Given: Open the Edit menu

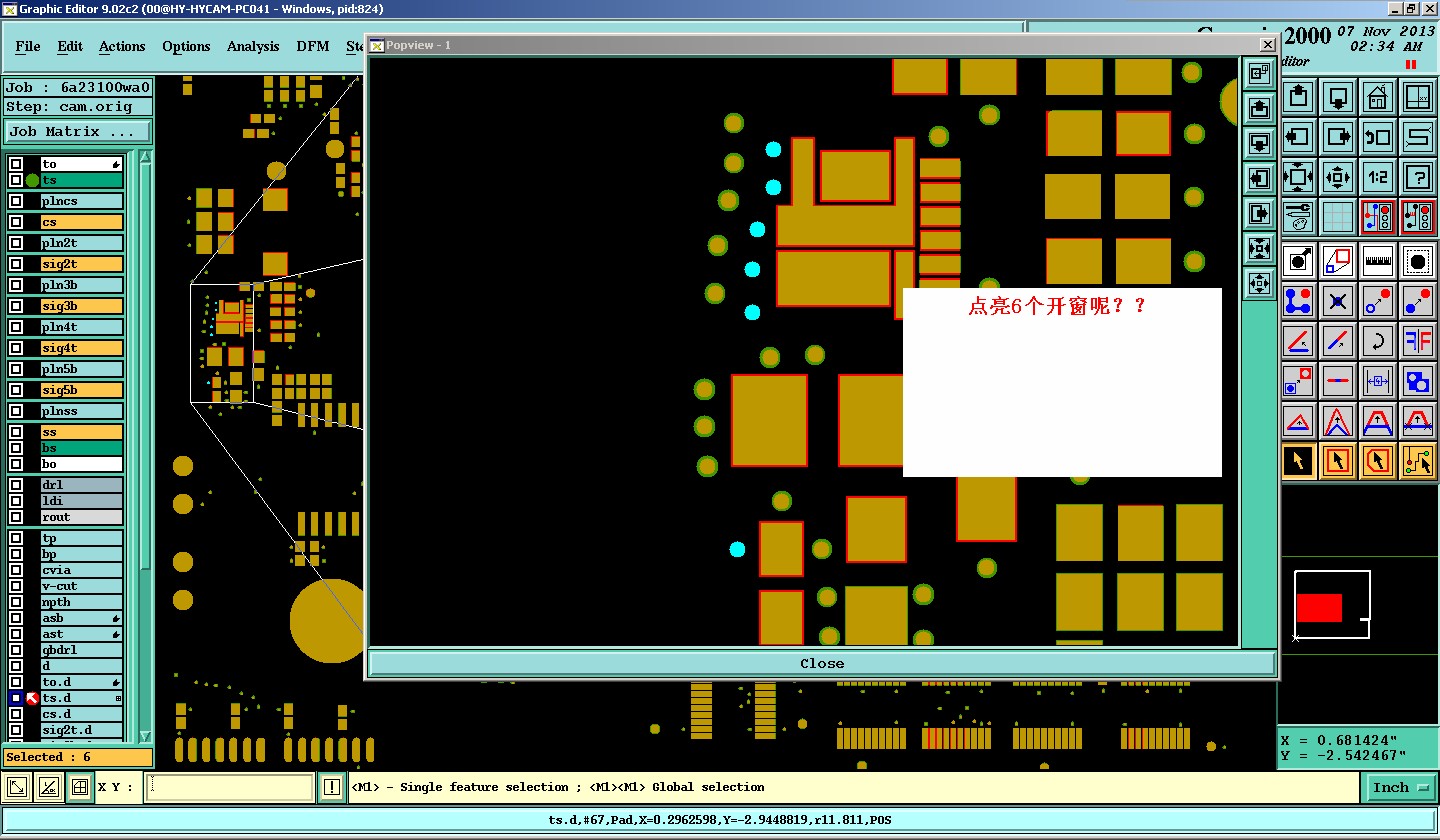Looking at the screenshot, I should click(x=70, y=46).
